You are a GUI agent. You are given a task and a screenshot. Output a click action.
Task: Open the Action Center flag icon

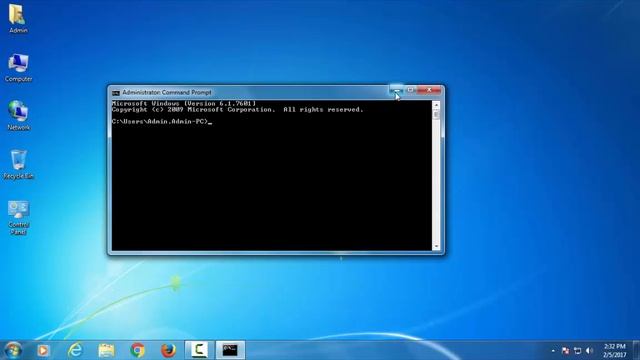click(565, 351)
